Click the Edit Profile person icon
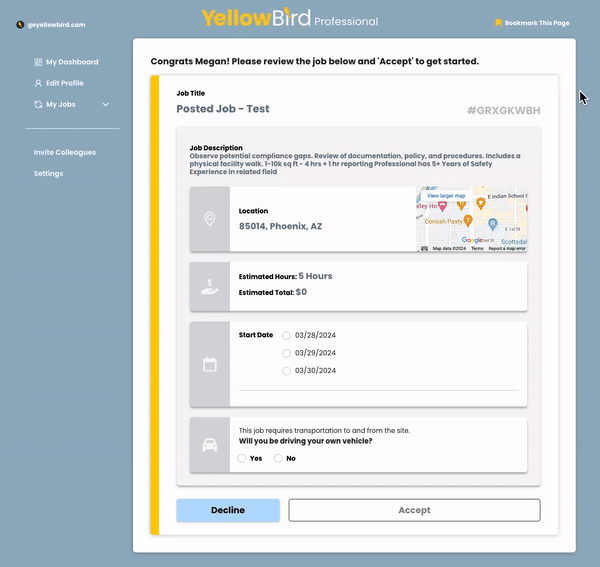The height and width of the screenshot is (567, 600). (38, 83)
